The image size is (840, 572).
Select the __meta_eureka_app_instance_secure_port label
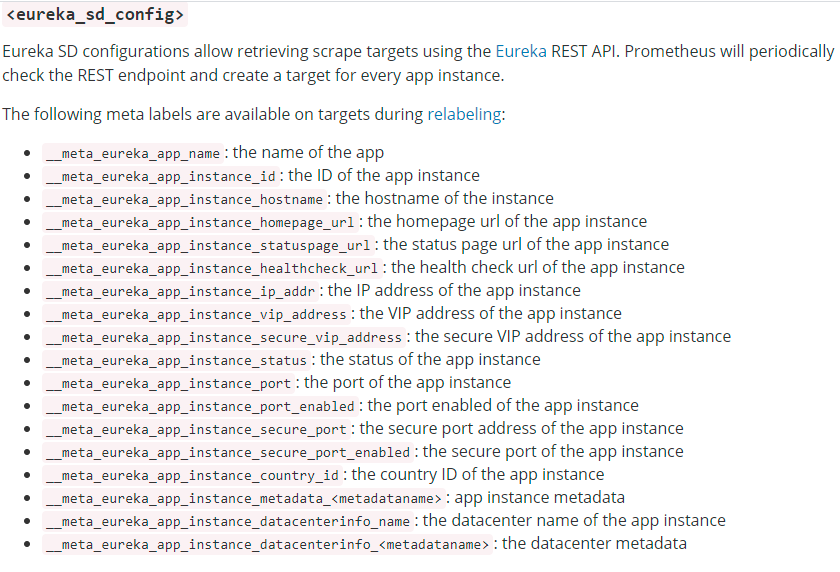point(196,430)
